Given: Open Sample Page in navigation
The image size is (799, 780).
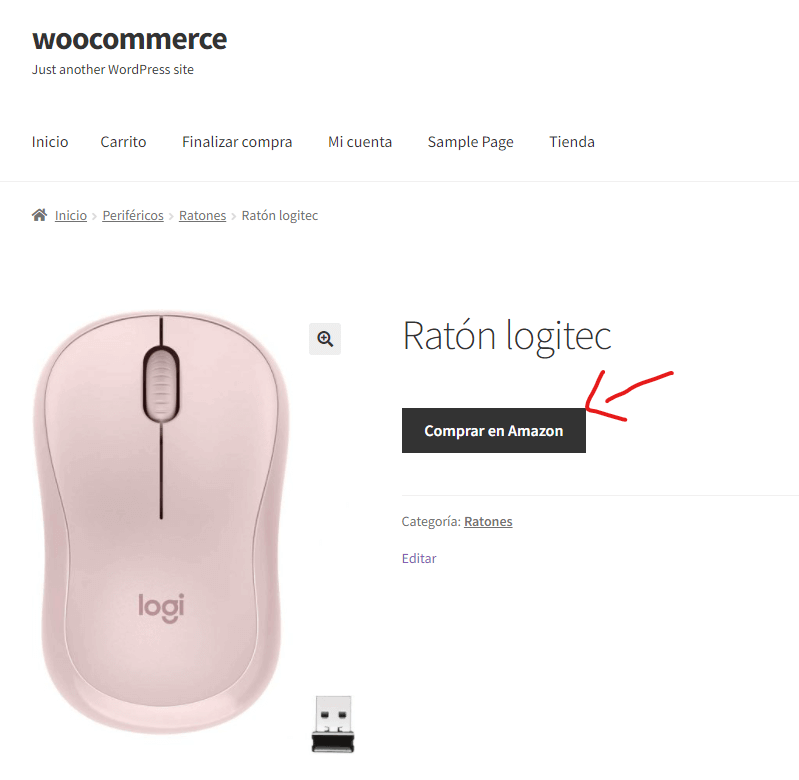Looking at the screenshot, I should point(470,142).
